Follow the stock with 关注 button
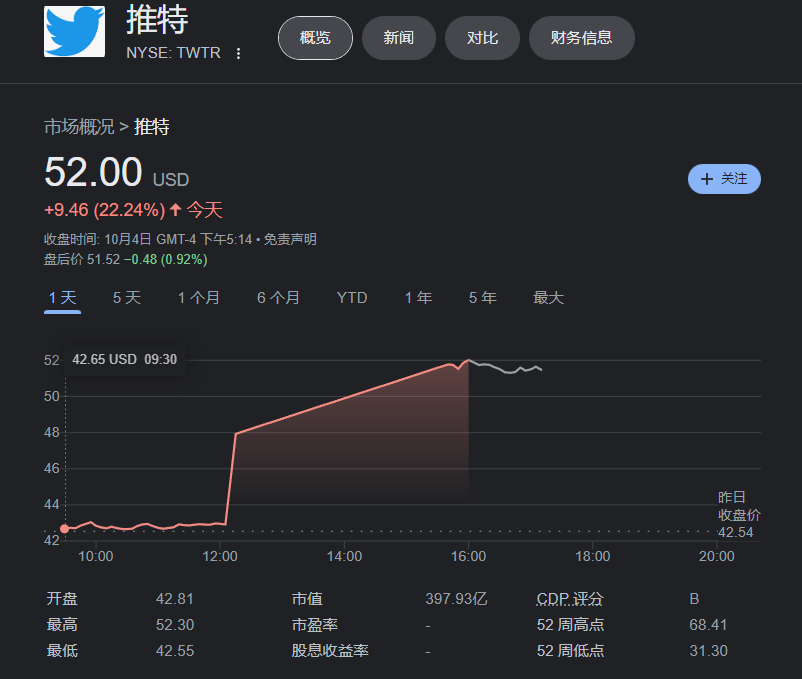The height and width of the screenshot is (679, 802). [724, 179]
